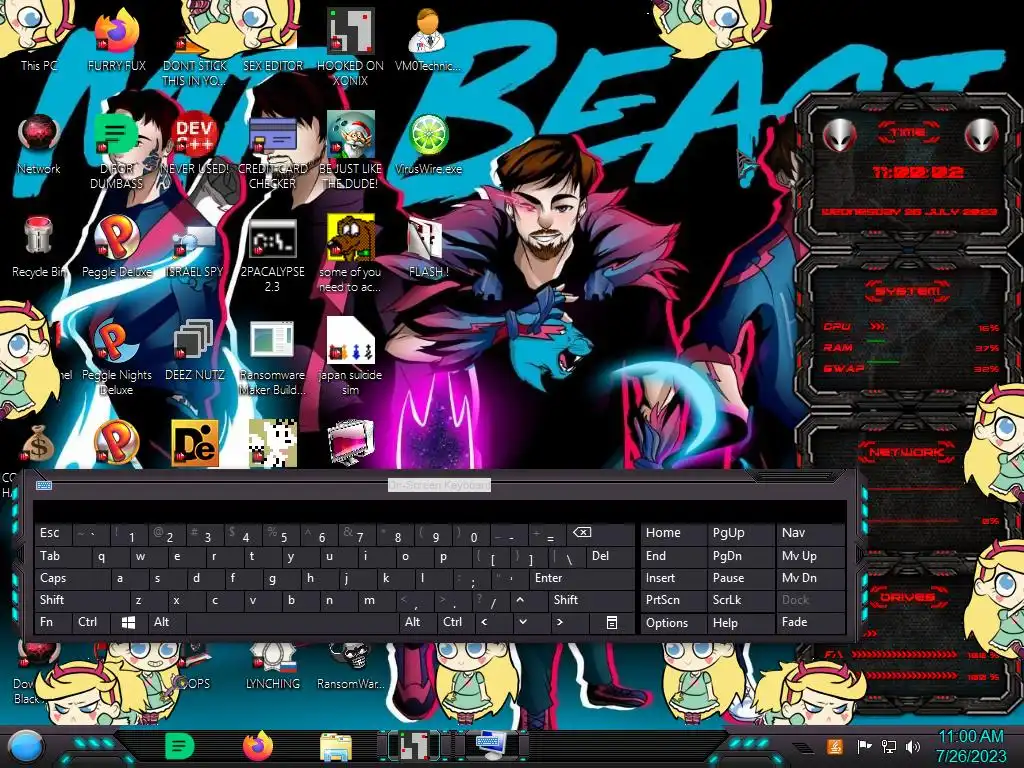Open Firefox from the taskbar
Screen dimensions: 1024x768
(258, 746)
